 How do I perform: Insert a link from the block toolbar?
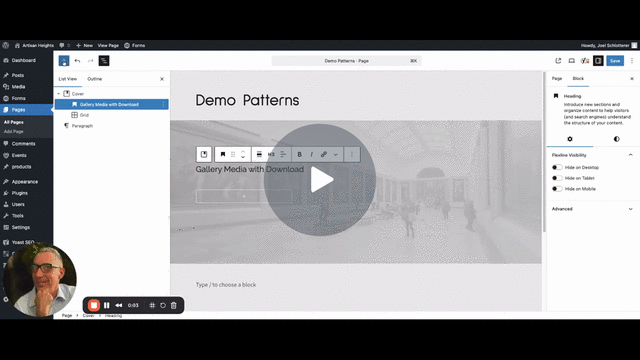click(324, 154)
